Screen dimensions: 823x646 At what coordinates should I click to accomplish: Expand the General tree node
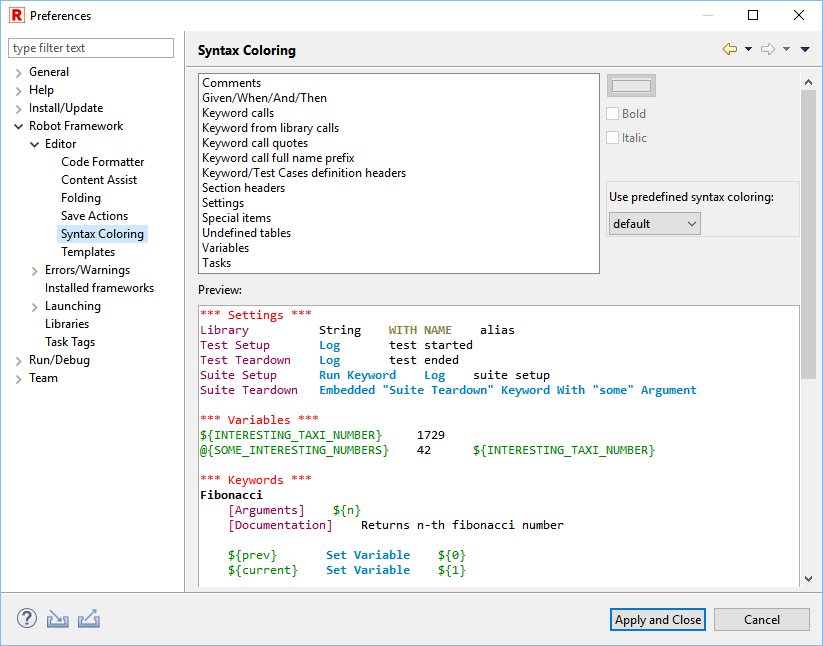(18, 73)
